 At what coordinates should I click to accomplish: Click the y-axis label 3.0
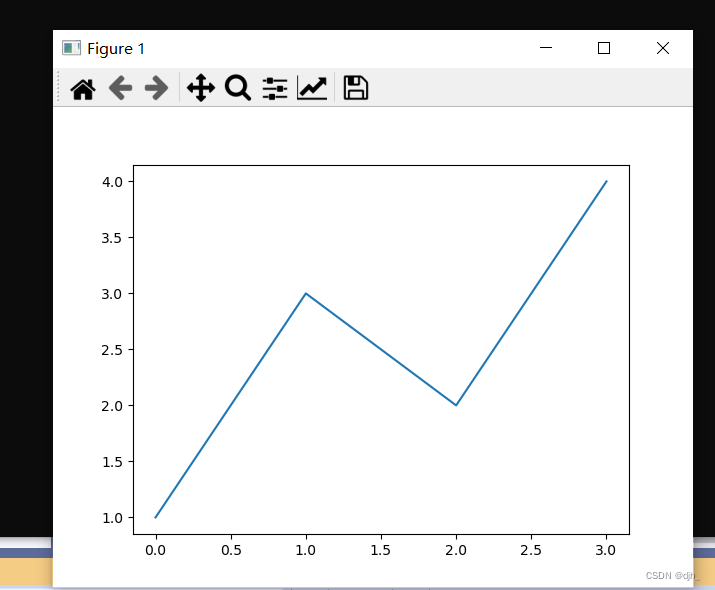point(112,294)
